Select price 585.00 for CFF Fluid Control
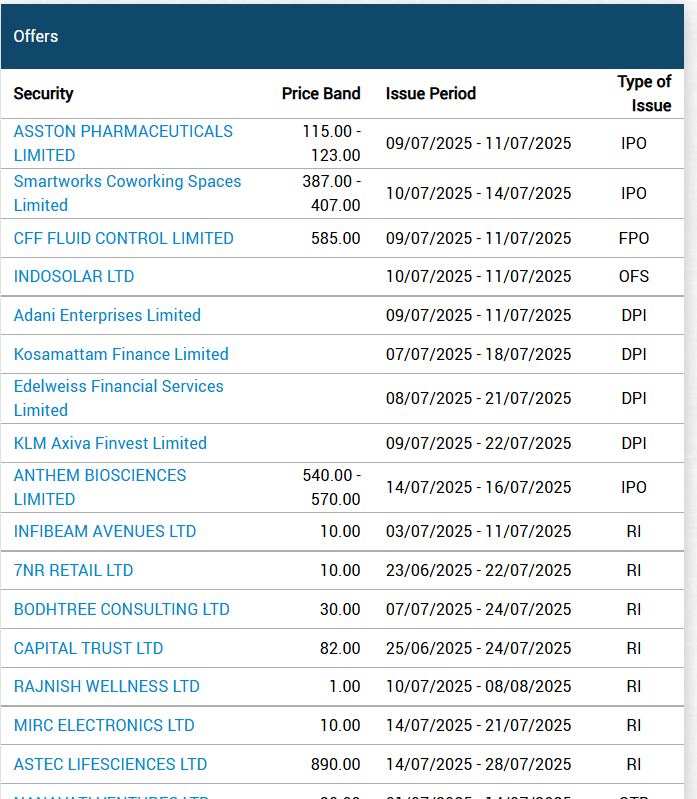 click(336, 238)
